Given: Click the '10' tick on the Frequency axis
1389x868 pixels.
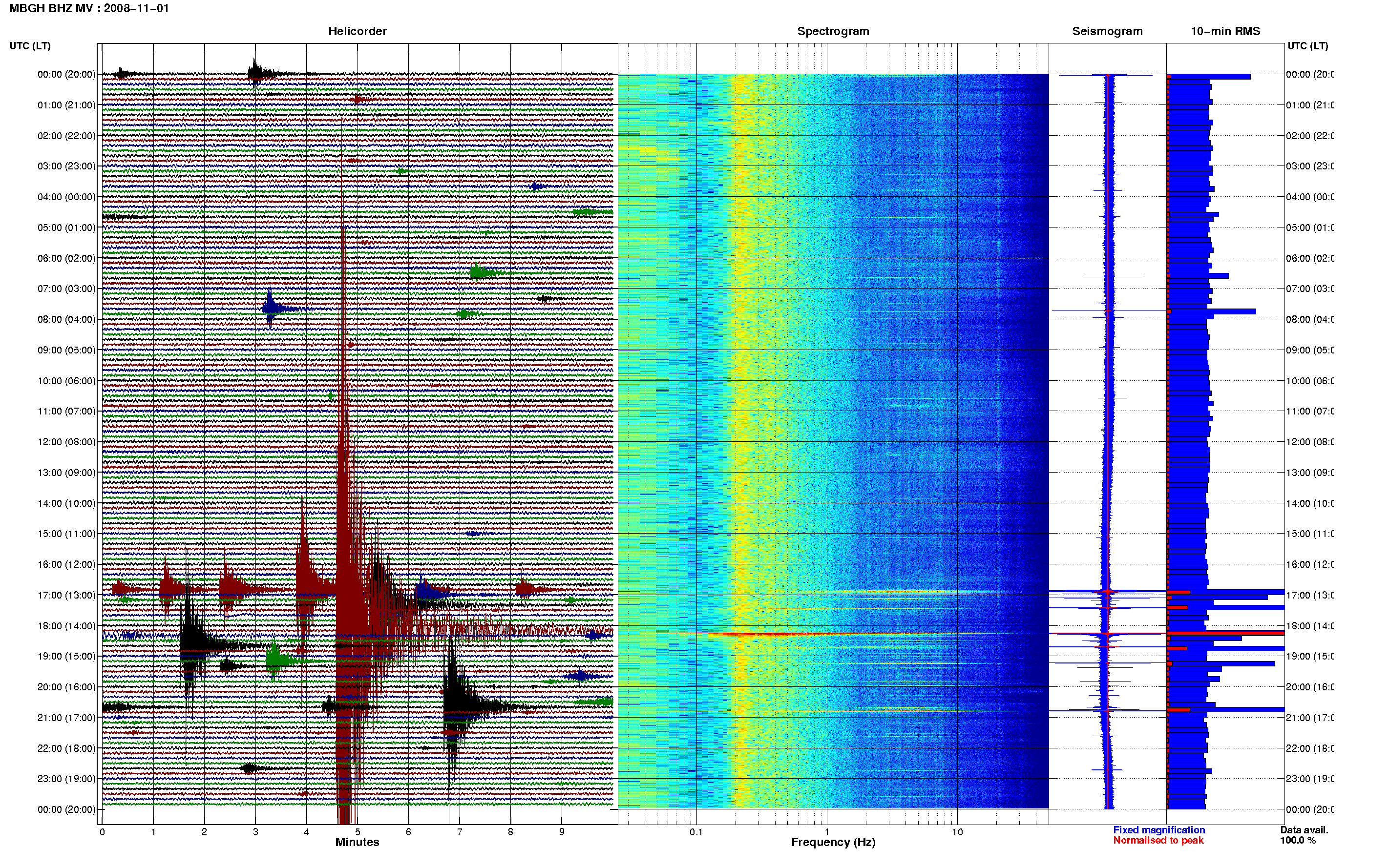Looking at the screenshot, I should tap(957, 832).
